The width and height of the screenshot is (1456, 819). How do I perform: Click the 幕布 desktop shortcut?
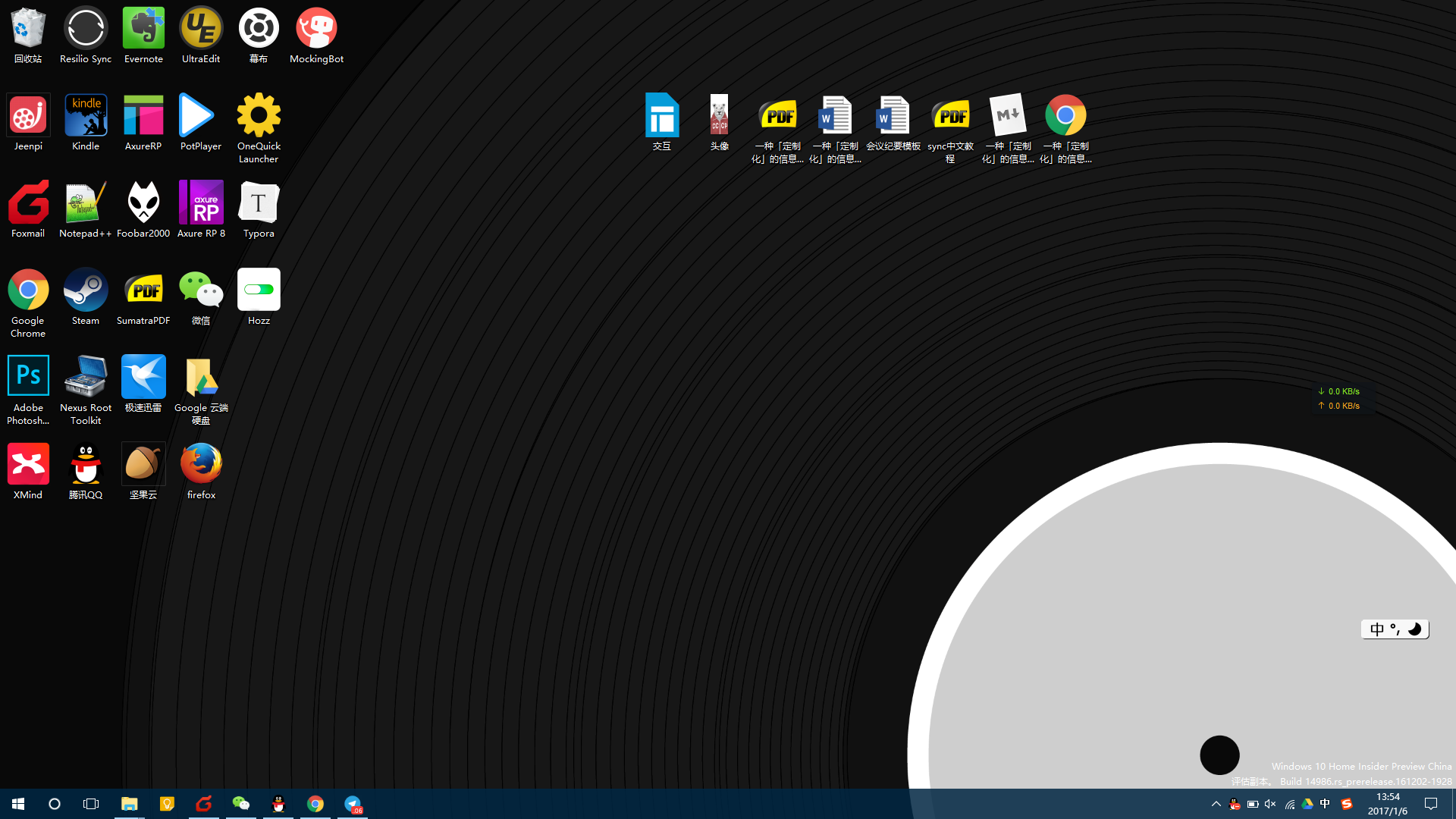pos(259,36)
